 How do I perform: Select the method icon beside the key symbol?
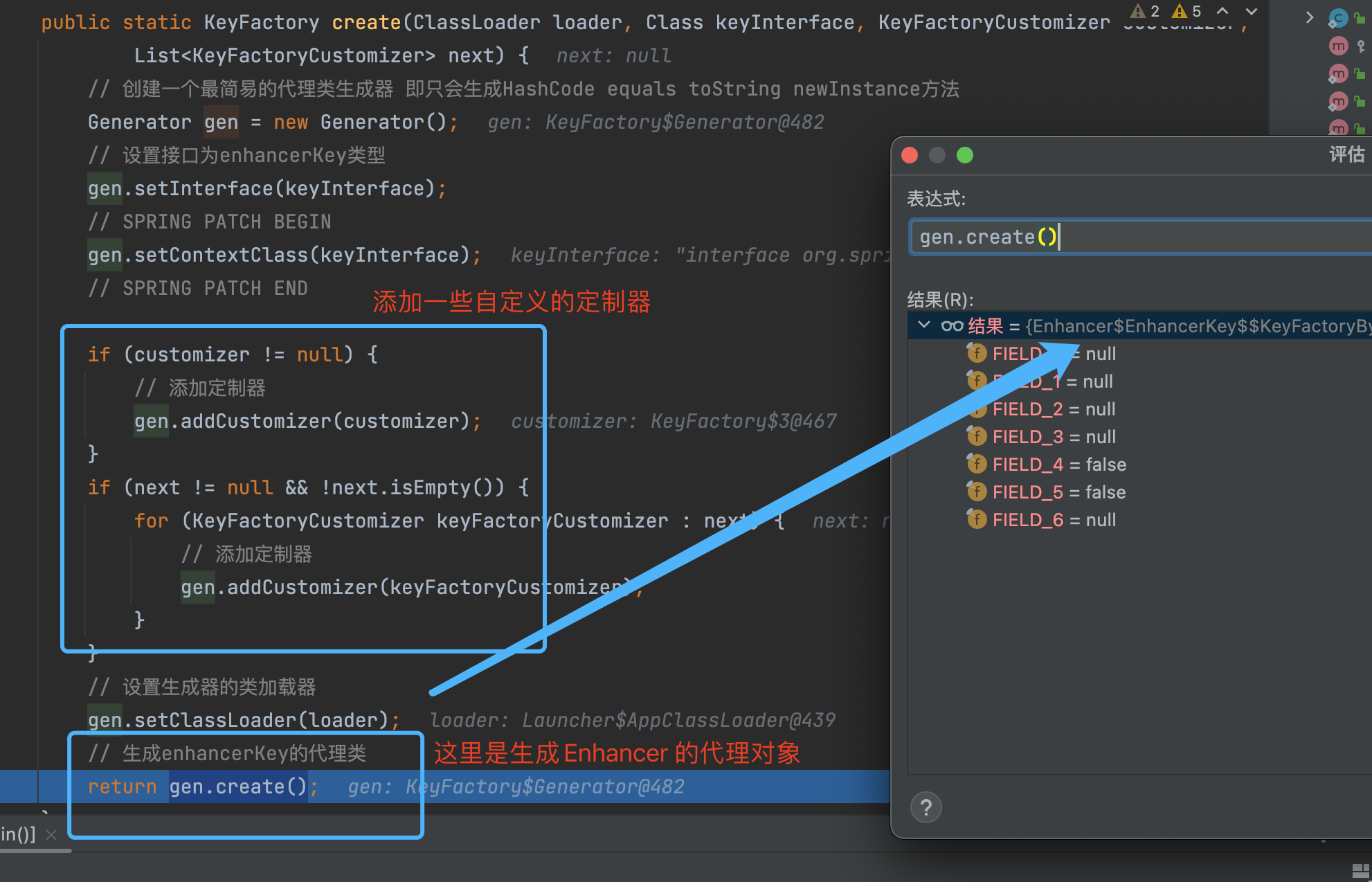[x=1339, y=46]
